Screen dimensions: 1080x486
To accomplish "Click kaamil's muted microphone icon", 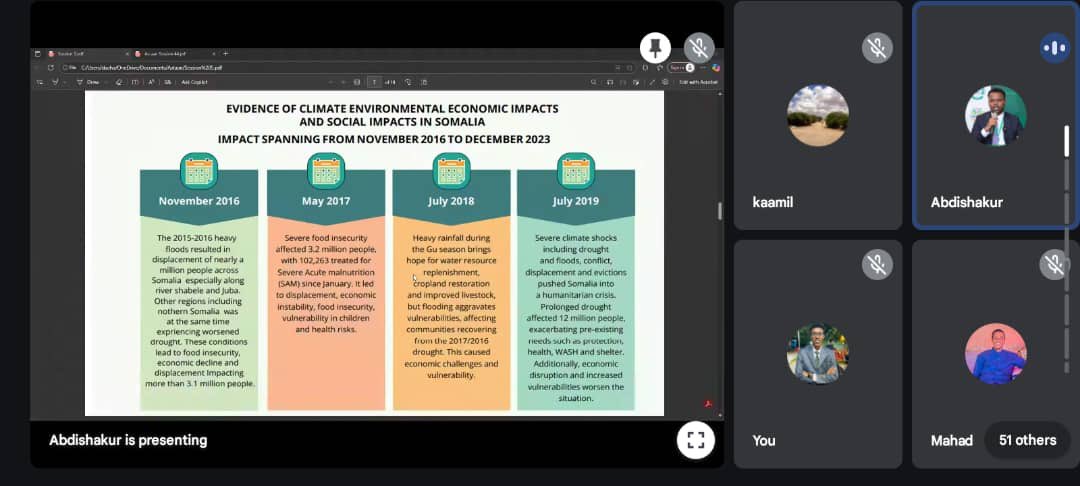I will click(877, 47).
